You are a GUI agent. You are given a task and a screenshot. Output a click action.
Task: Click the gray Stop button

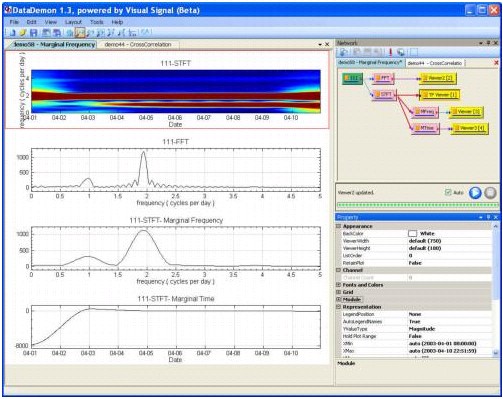coord(490,193)
